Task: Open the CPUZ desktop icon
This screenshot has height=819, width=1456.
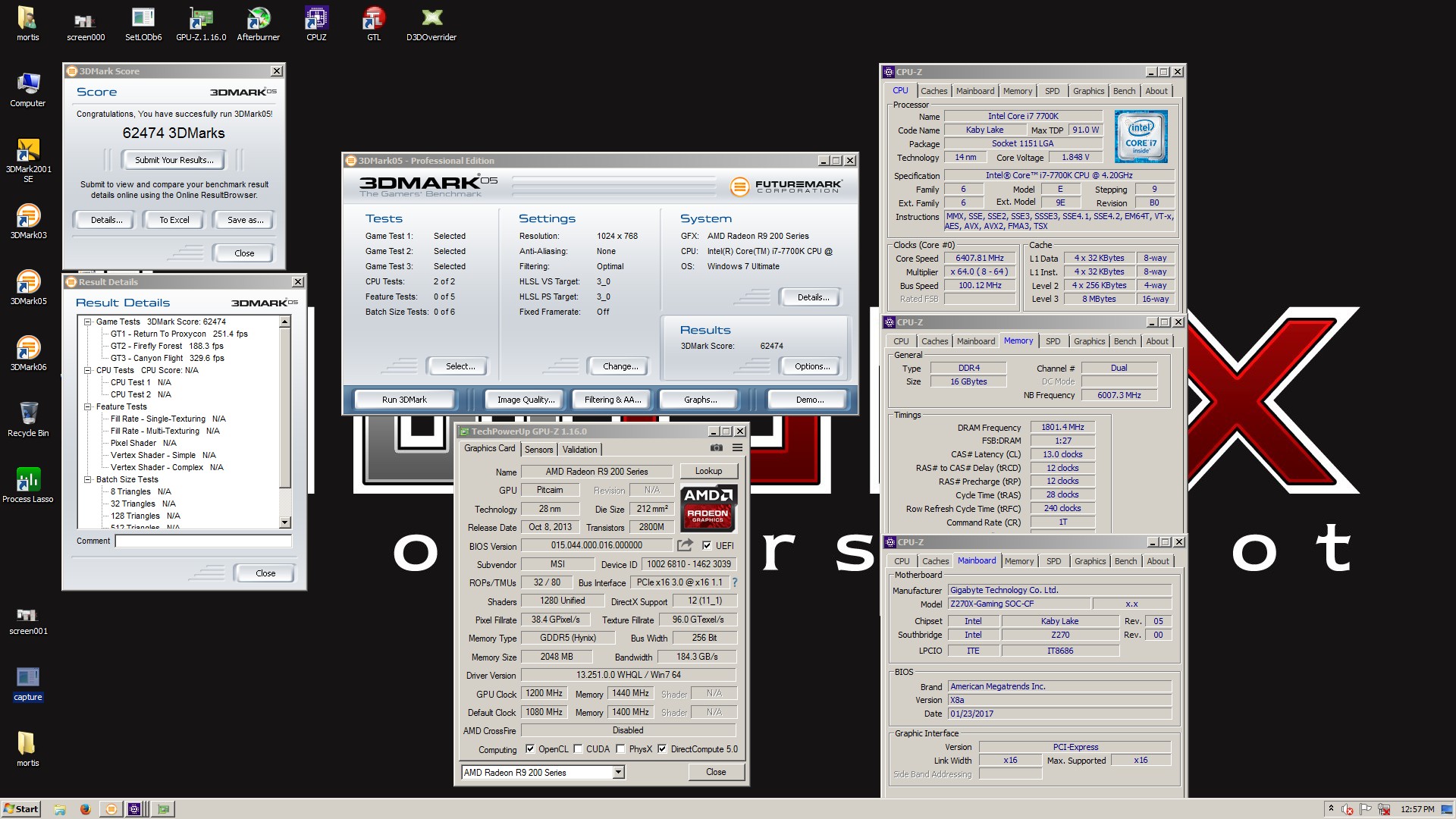Action: coord(316,25)
